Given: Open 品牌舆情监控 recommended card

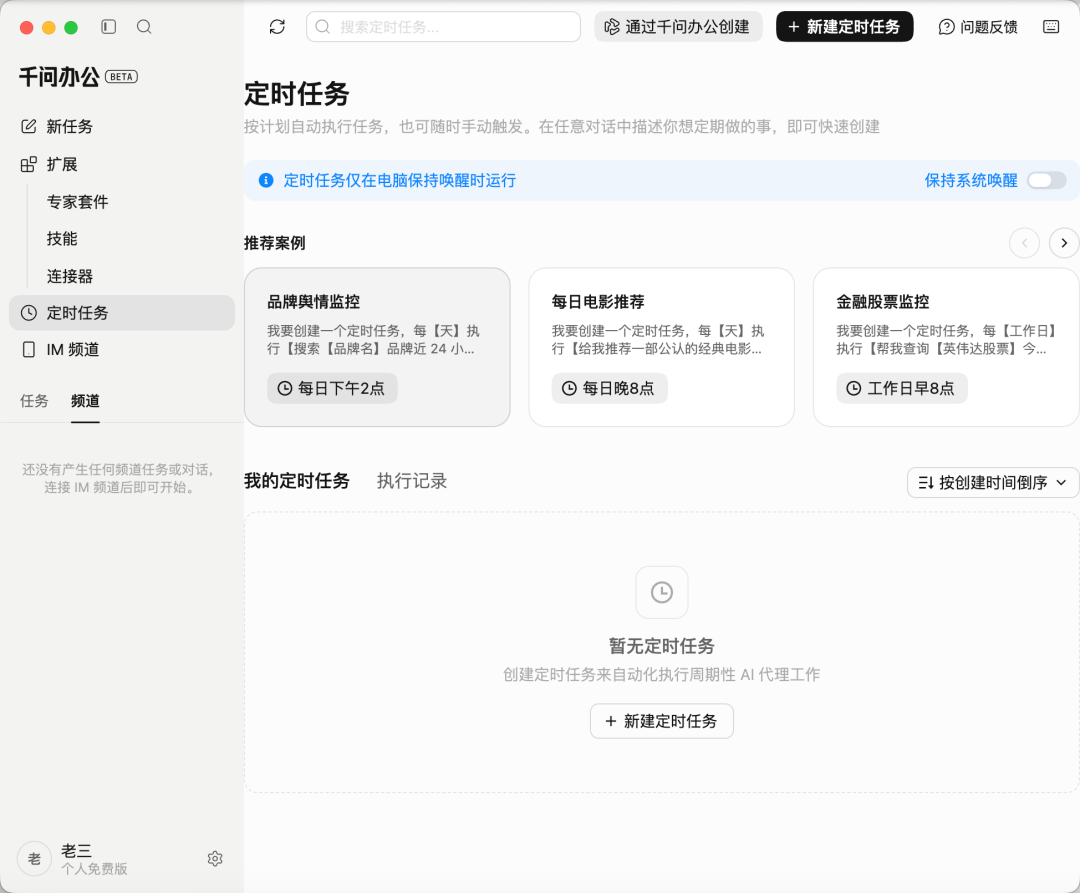Looking at the screenshot, I should click(377, 347).
